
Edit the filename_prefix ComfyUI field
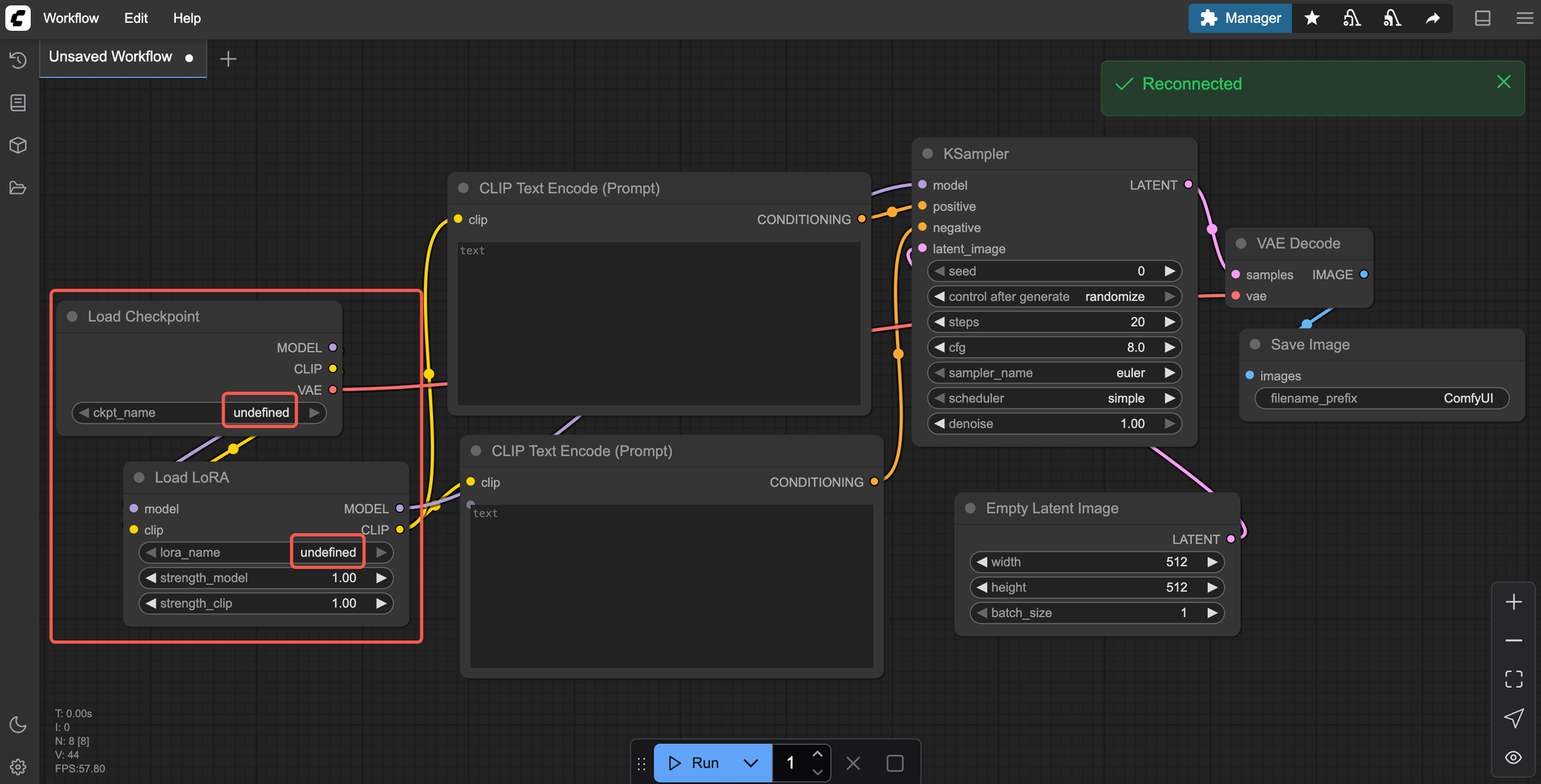1382,398
